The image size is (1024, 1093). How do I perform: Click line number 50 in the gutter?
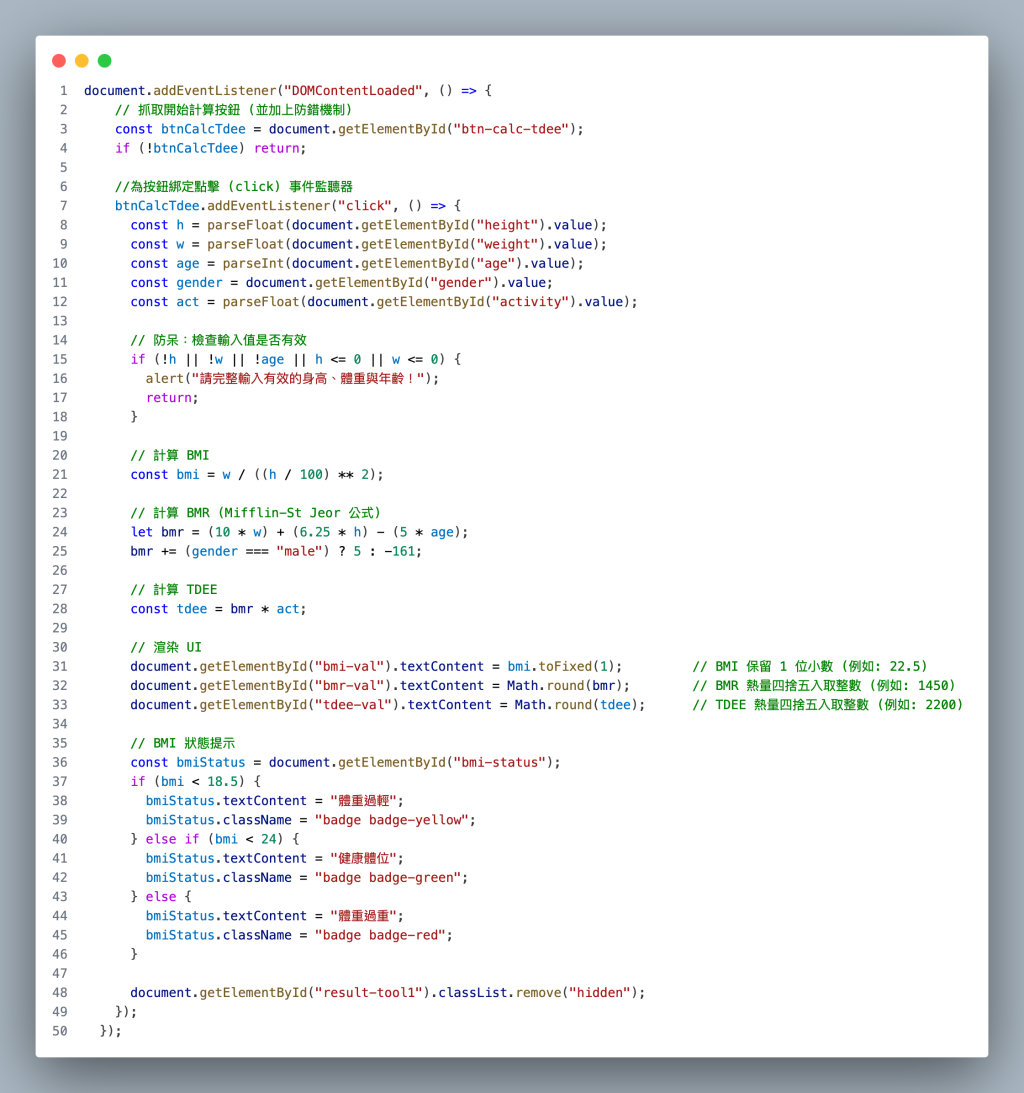click(x=60, y=1031)
